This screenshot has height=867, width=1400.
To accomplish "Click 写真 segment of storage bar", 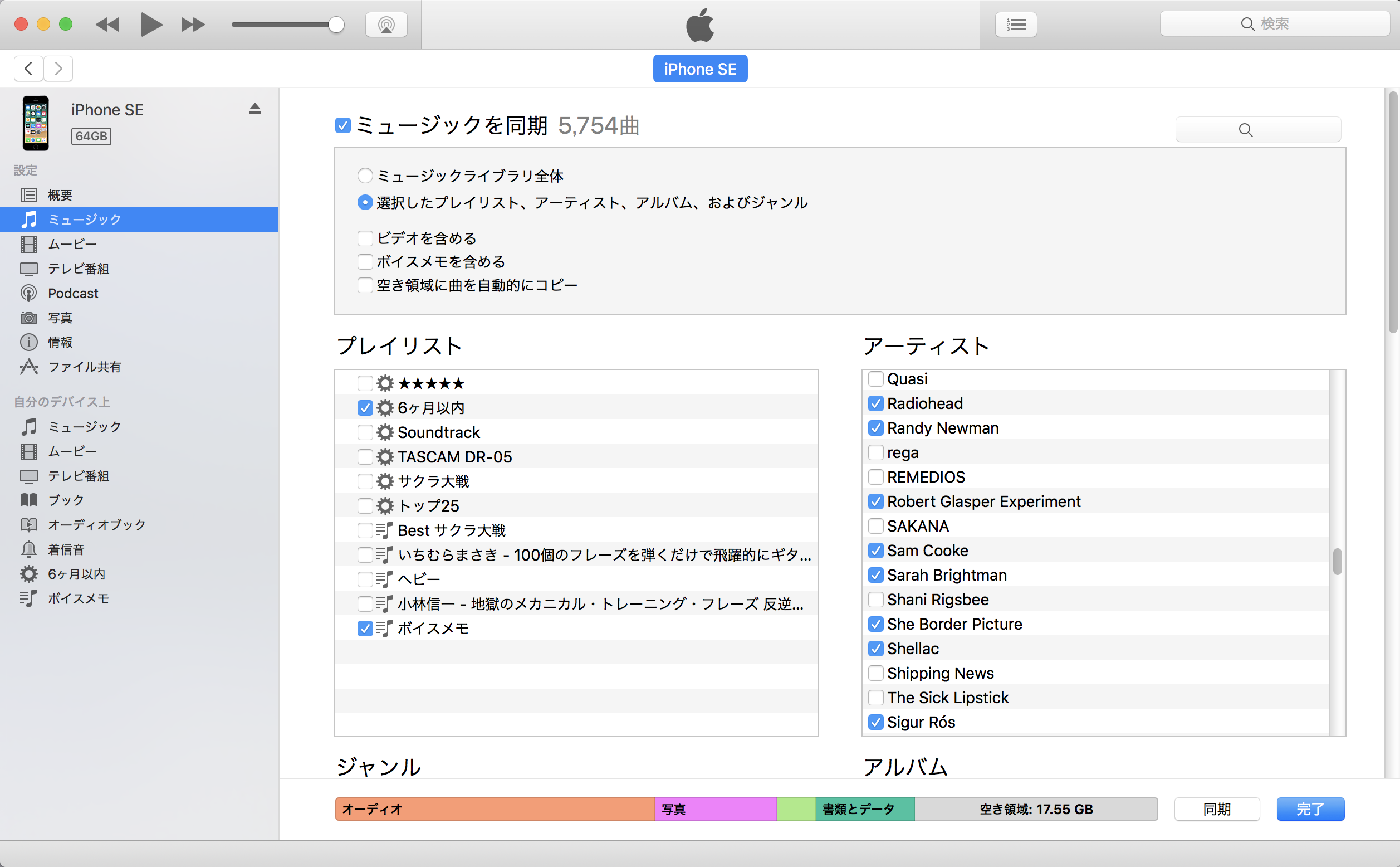I will coord(715,809).
